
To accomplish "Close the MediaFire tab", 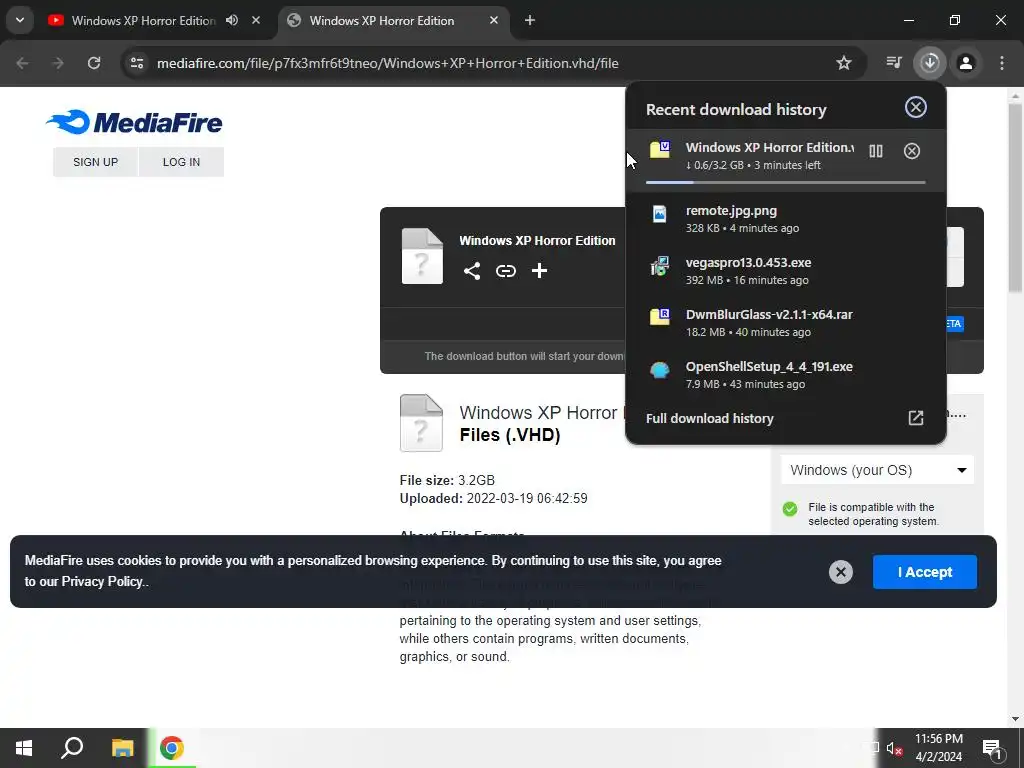I will click(x=494, y=20).
